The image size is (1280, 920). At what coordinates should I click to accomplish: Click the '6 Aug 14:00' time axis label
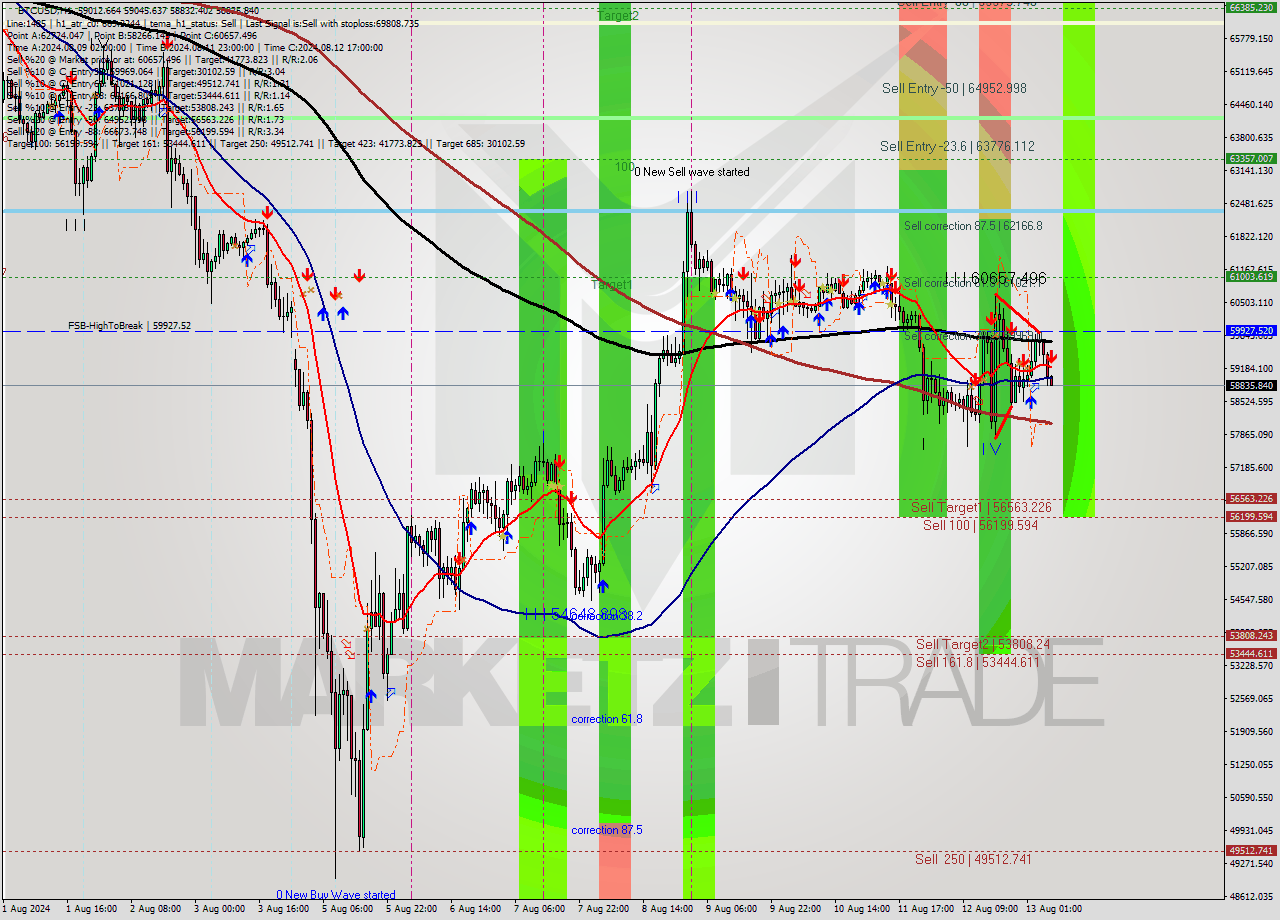[x=475, y=909]
